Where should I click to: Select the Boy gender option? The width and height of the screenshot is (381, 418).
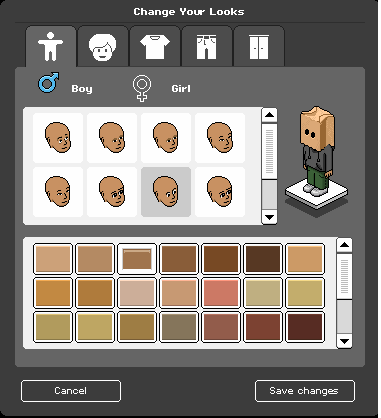coord(82,89)
